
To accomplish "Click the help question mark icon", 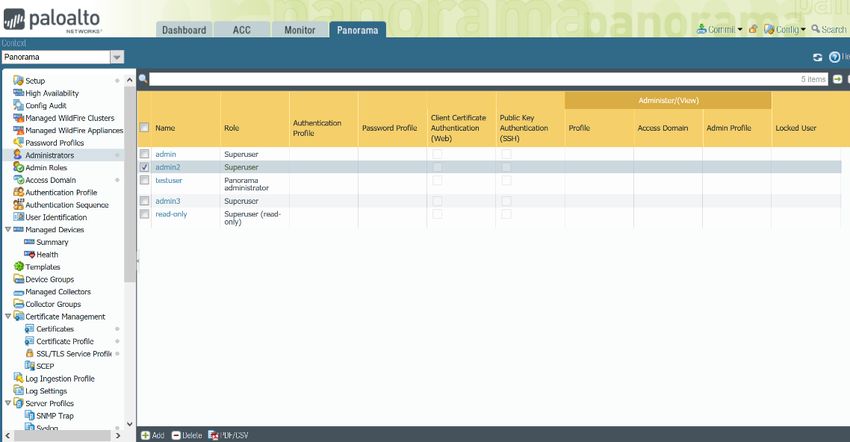I will click(834, 57).
